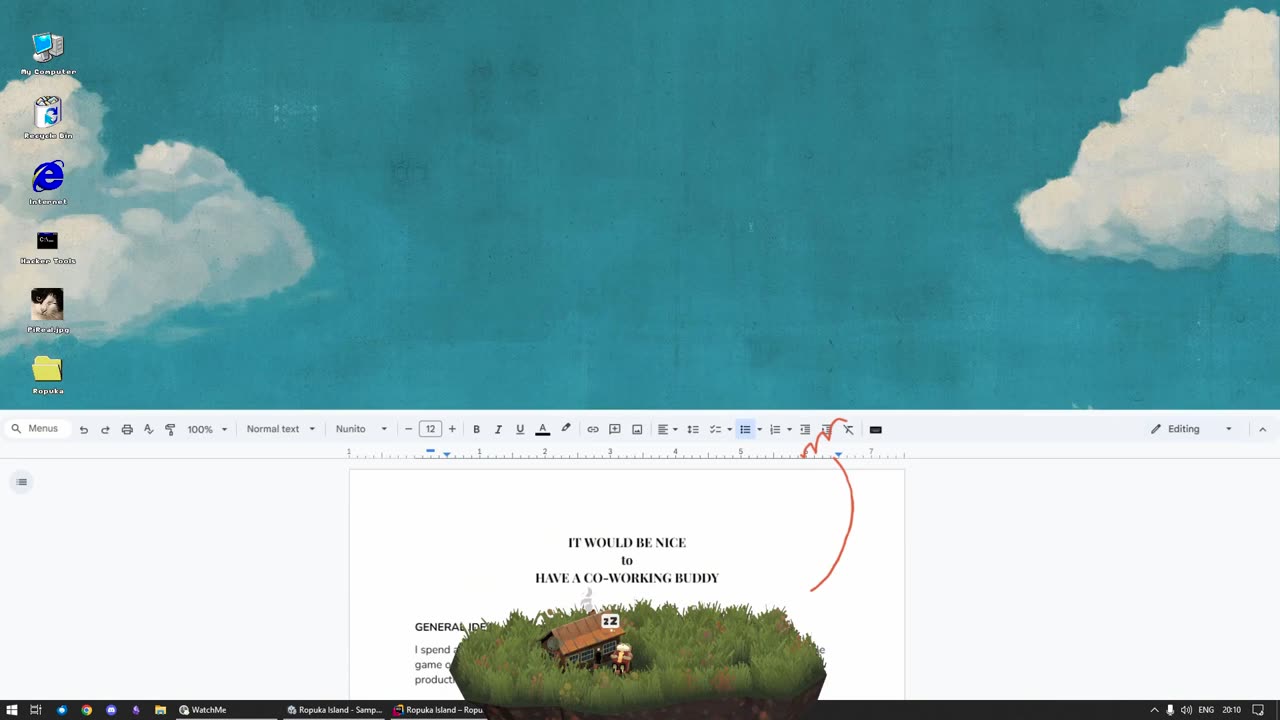1280x720 pixels.
Task: Click the font size field showing 12
Action: 430,429
